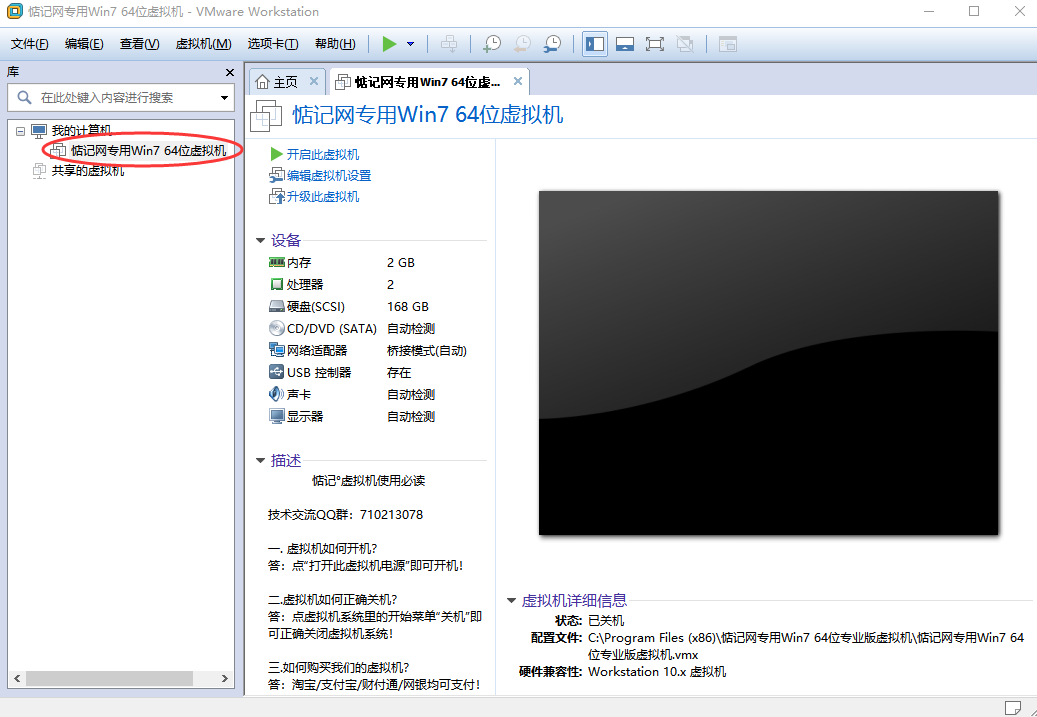
Task: Click the message log icon in status bar
Action: (1013, 706)
